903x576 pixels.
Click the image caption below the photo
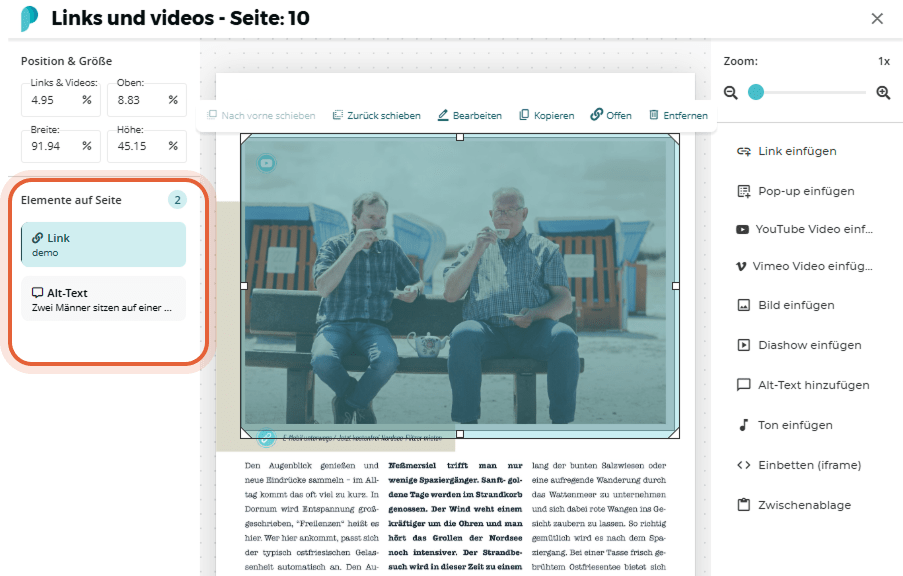click(362, 438)
